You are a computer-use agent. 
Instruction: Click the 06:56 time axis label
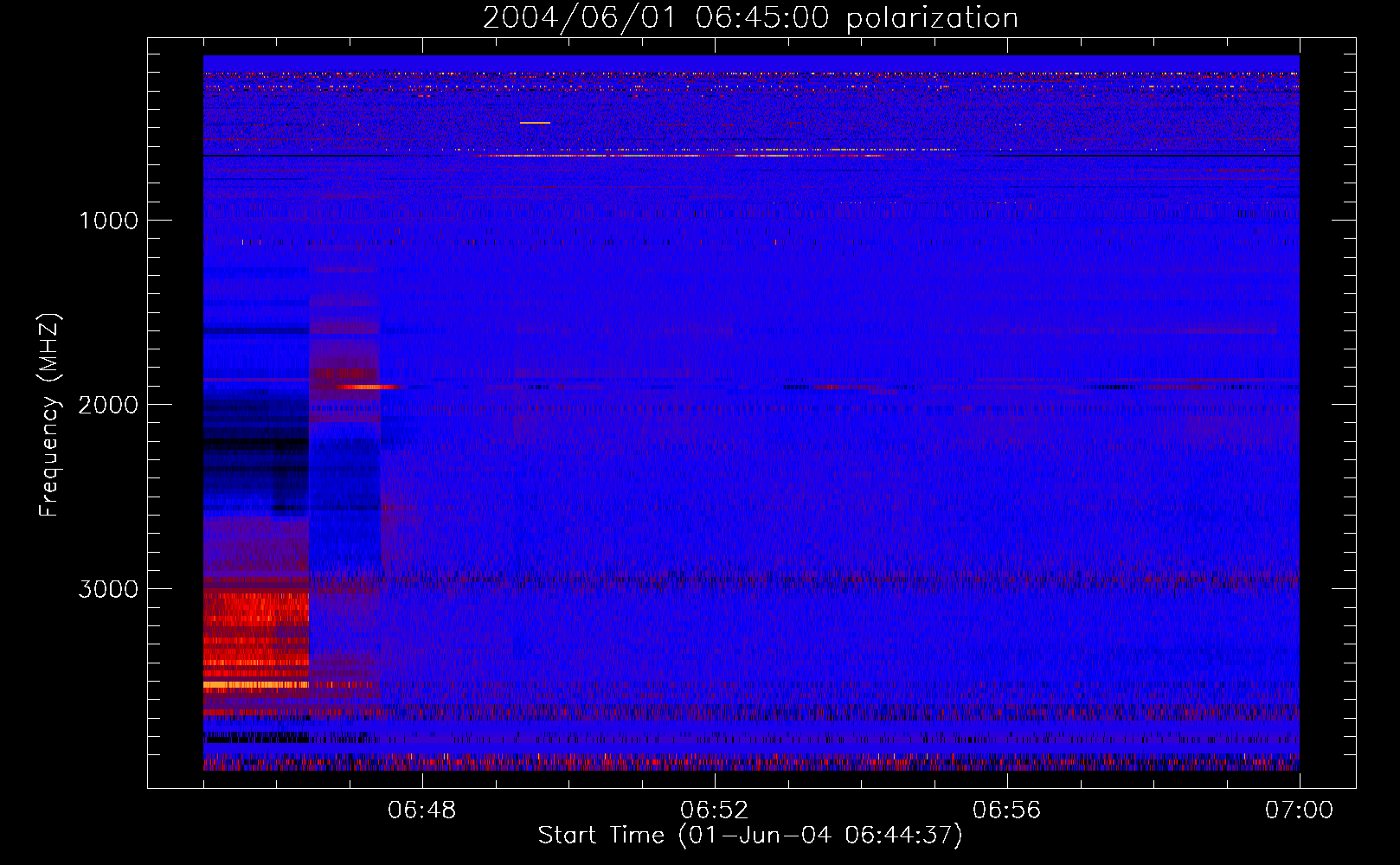tap(1007, 811)
